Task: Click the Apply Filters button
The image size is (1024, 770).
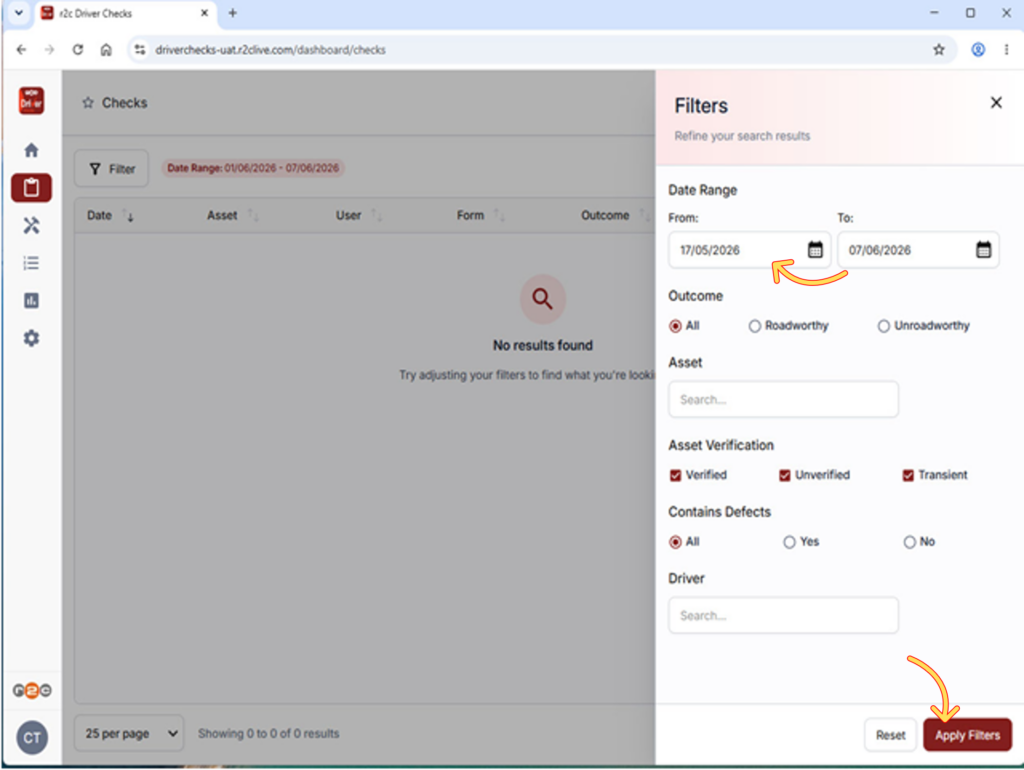Action: [x=967, y=735]
